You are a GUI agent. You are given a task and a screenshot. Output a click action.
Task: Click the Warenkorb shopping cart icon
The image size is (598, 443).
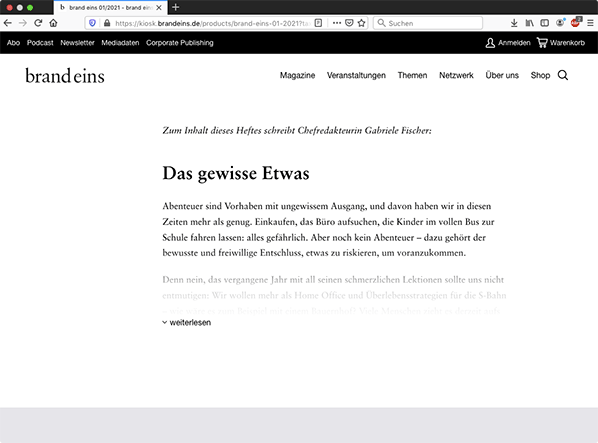[x=542, y=43]
